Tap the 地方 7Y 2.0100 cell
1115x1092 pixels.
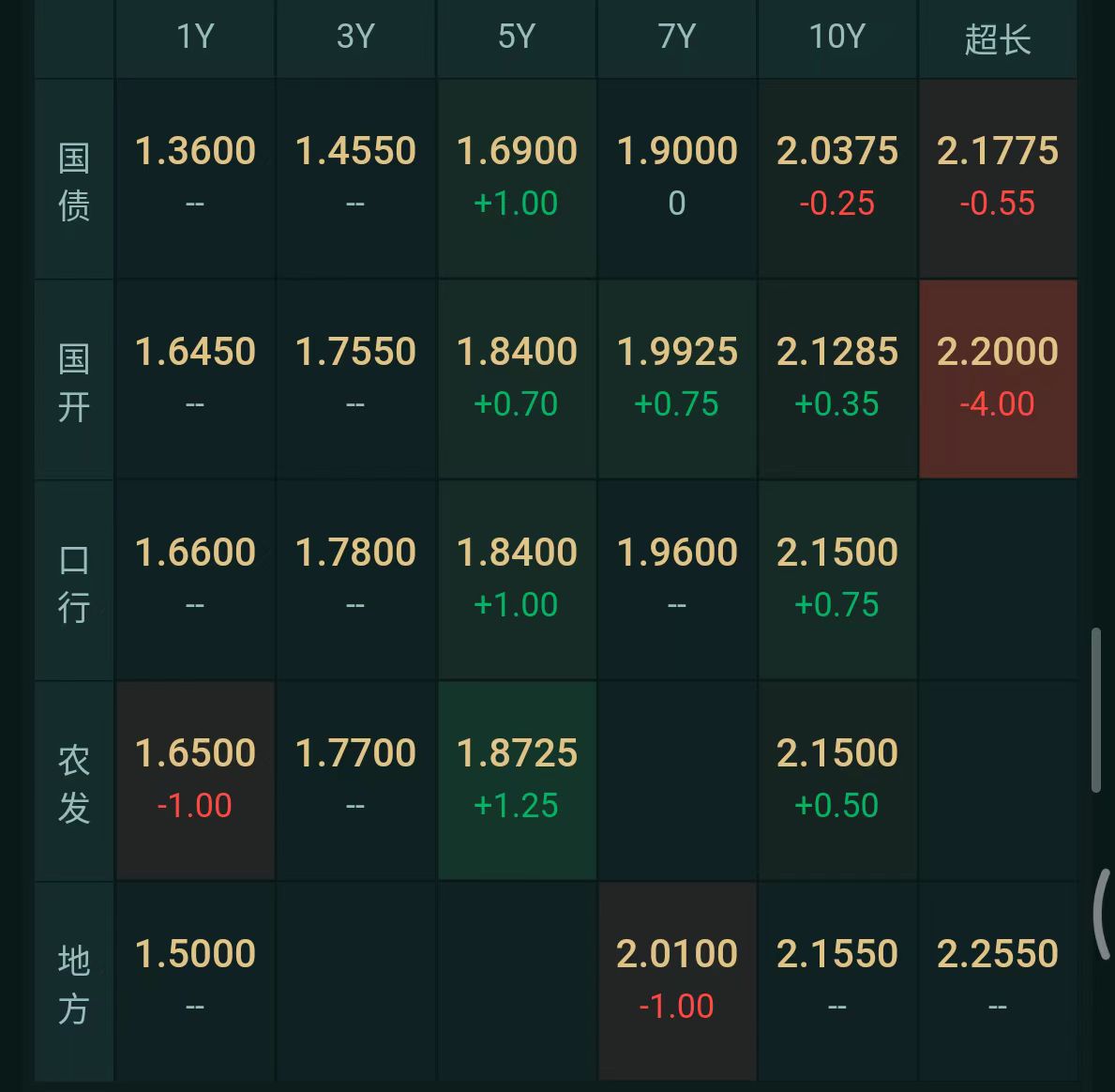[x=677, y=981]
